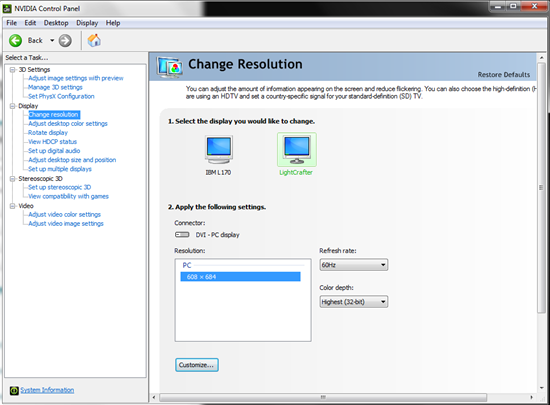The height and width of the screenshot is (405, 550).
Task: Click the horizontal scrollbar left arrow
Action: click(154, 397)
